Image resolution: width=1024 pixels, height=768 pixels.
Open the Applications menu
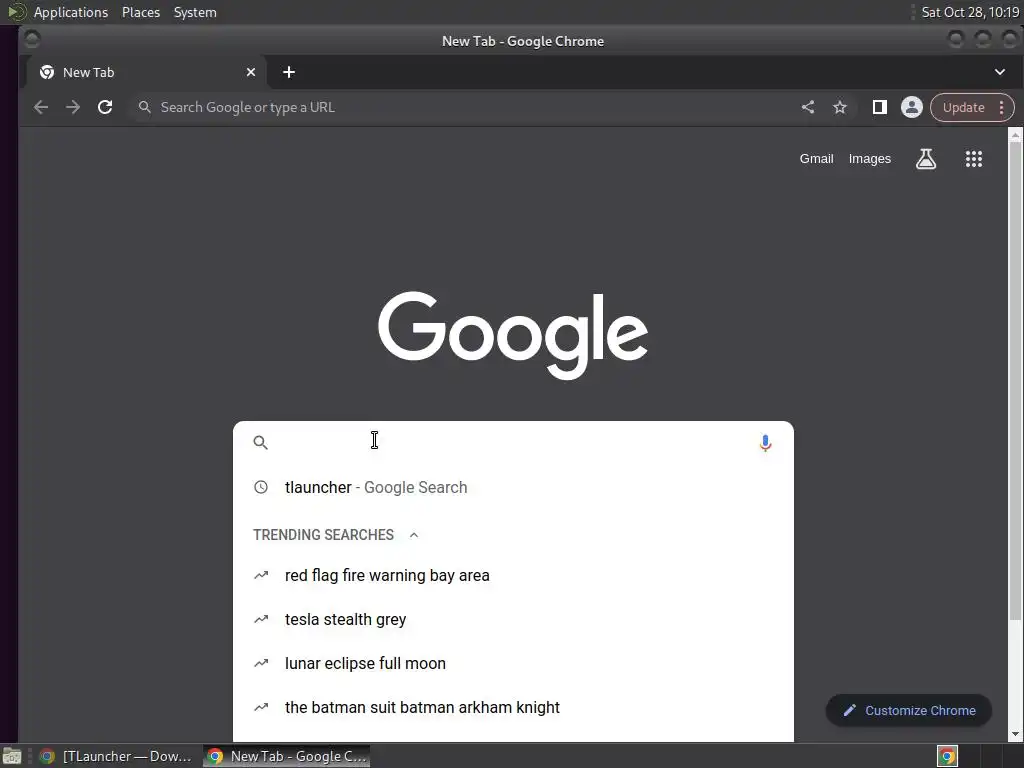(71, 12)
